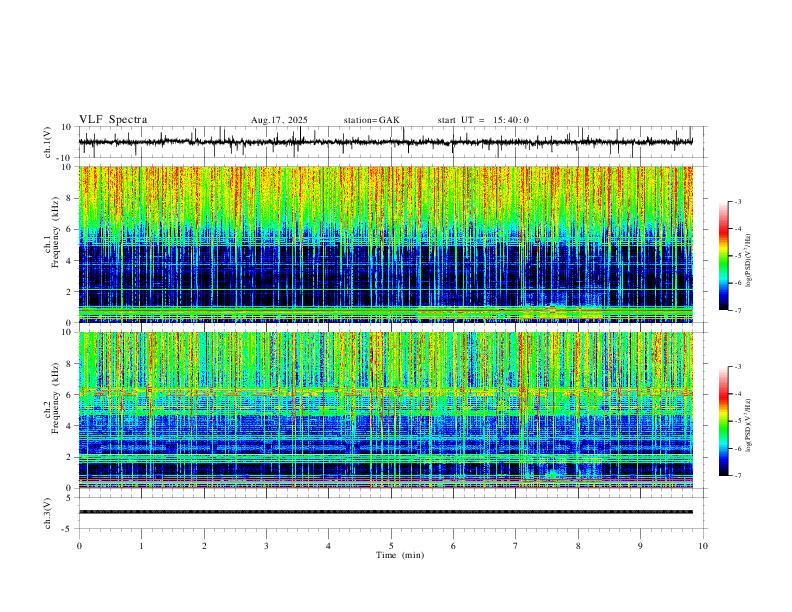Select the ch.1 color bar log(PSD) label
Screen dimensions: 792x612
[749, 260]
